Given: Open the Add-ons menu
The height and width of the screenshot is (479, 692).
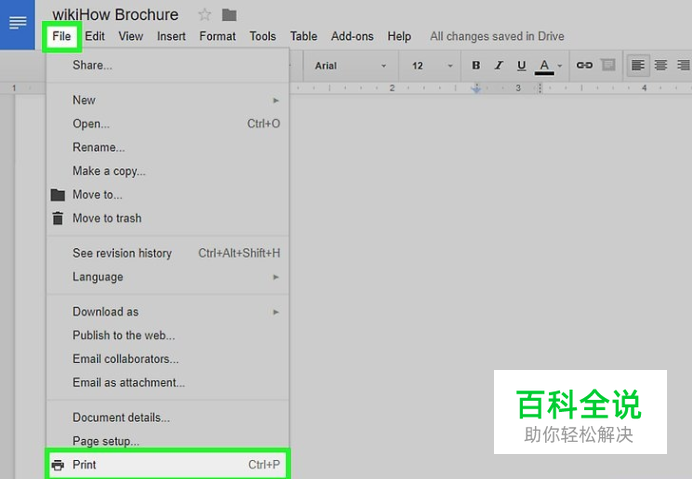Looking at the screenshot, I should (352, 36).
